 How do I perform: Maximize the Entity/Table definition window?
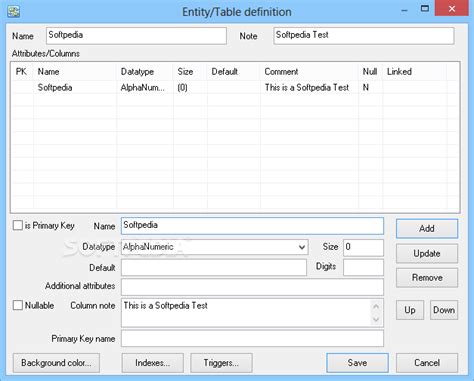point(425,9)
